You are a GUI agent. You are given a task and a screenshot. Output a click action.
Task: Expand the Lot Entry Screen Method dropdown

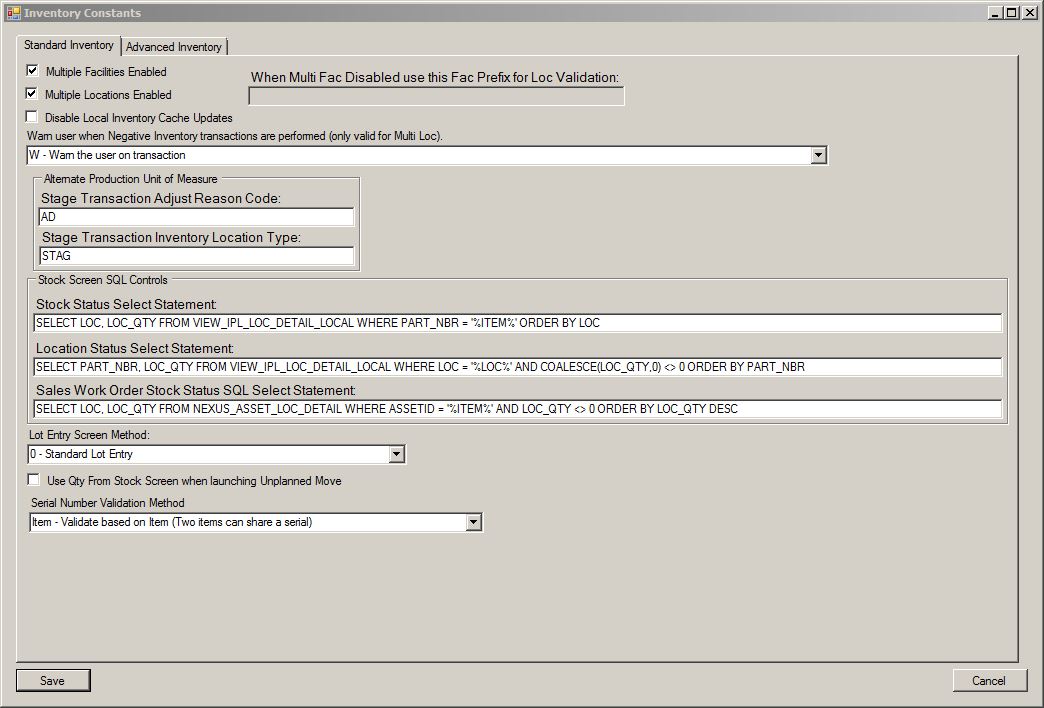click(x=396, y=454)
